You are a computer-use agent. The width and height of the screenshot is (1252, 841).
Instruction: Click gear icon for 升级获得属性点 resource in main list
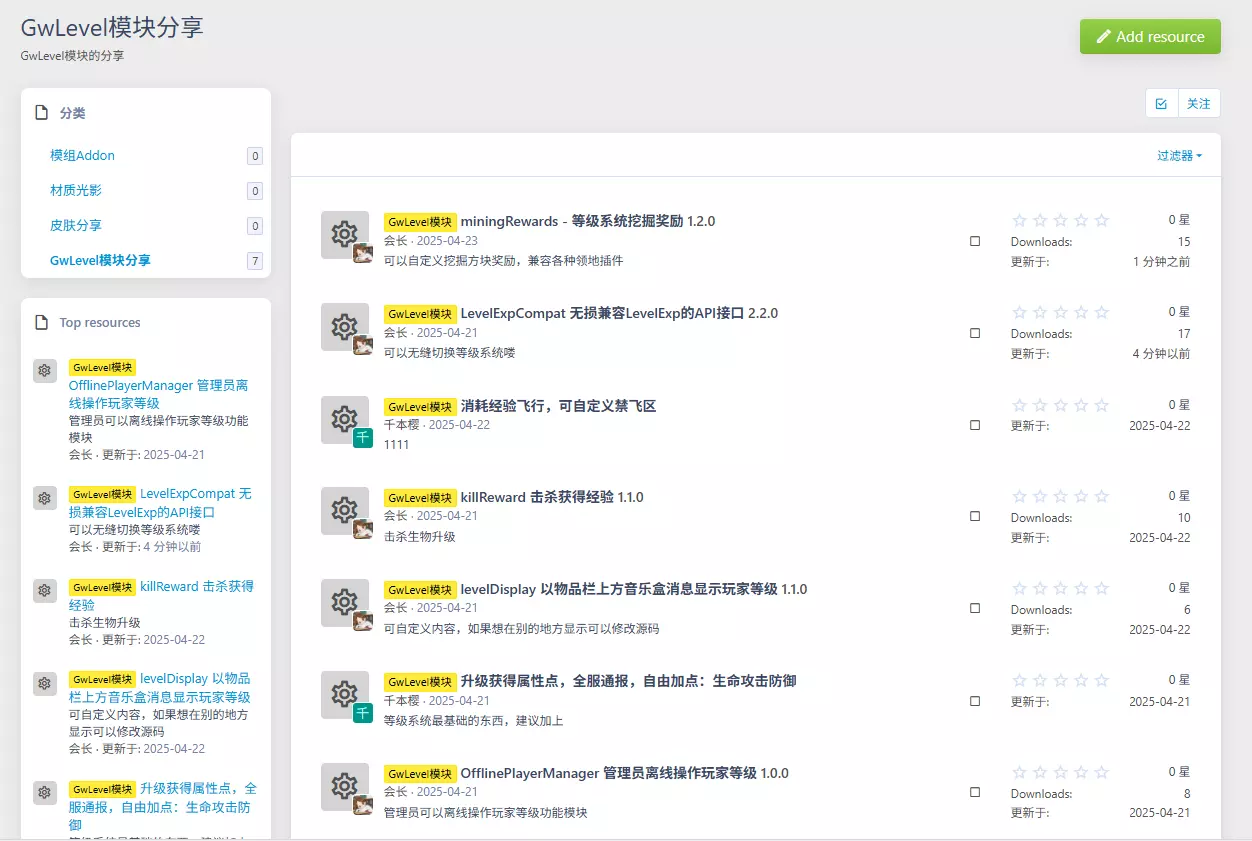344,694
